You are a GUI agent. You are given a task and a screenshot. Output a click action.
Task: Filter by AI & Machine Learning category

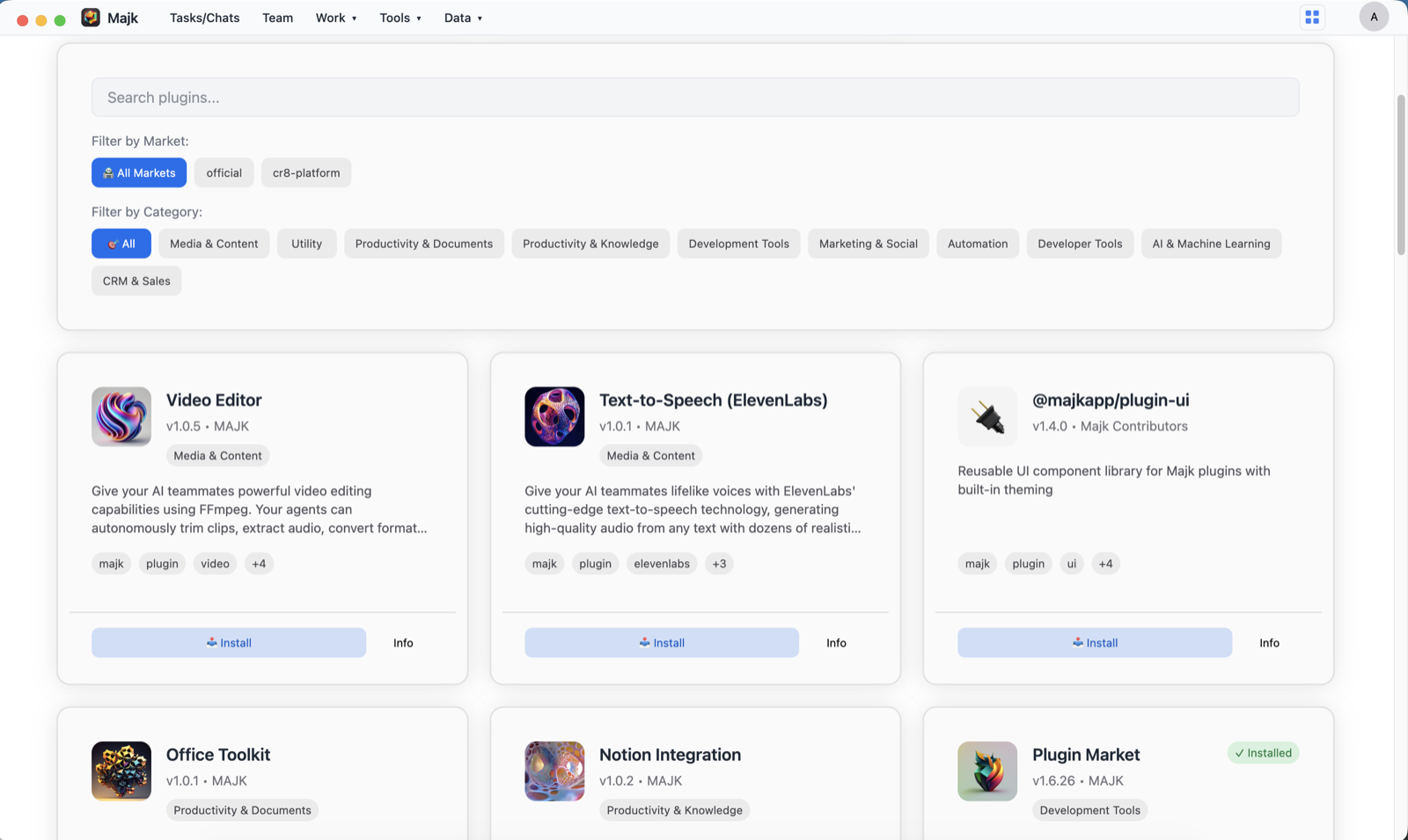(1211, 244)
